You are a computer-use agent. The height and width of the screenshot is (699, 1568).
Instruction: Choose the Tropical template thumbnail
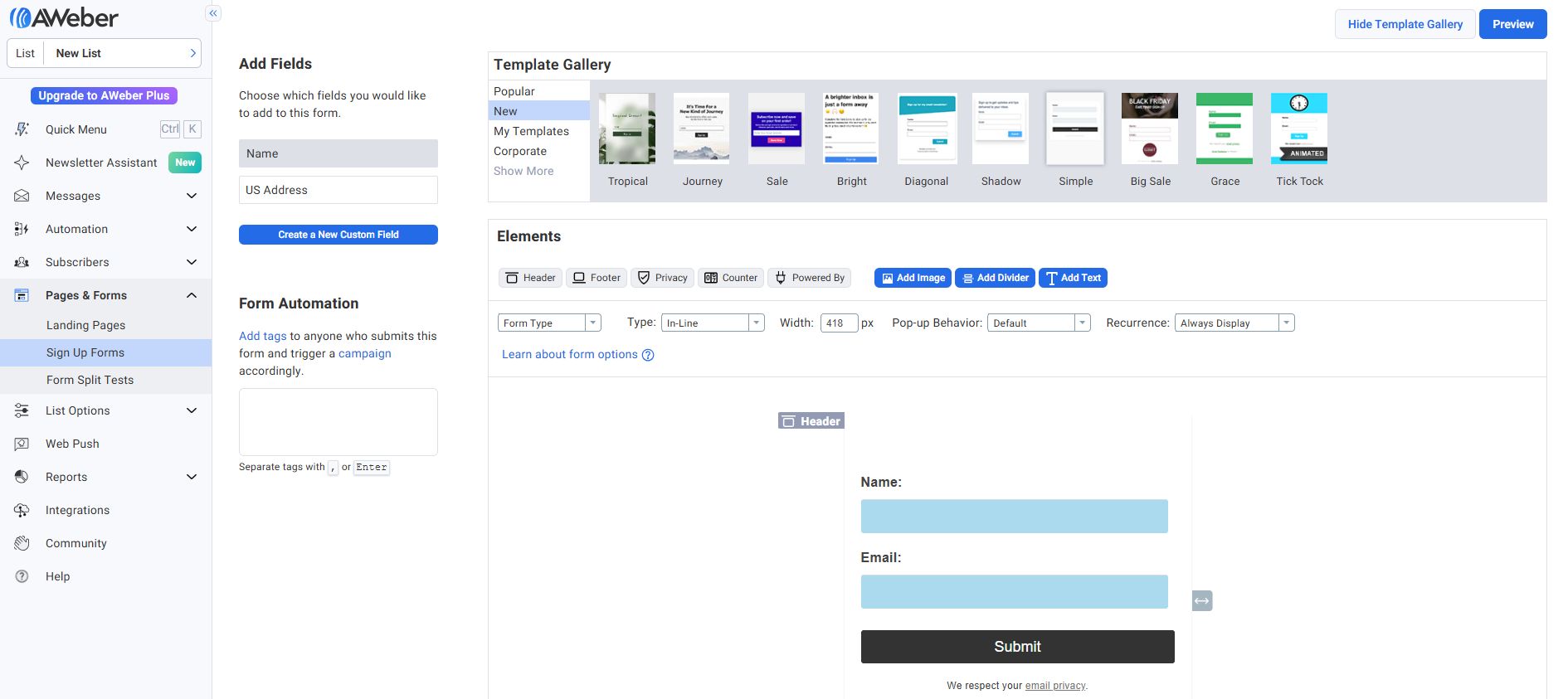click(x=627, y=129)
